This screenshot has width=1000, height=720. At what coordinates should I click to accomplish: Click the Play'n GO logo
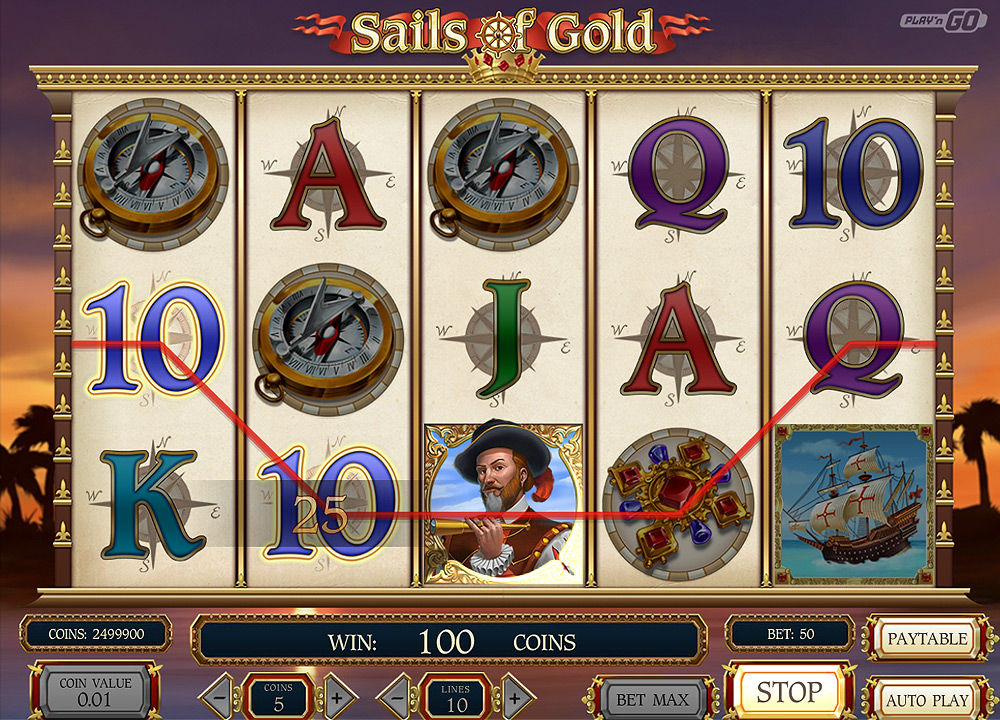click(x=943, y=21)
